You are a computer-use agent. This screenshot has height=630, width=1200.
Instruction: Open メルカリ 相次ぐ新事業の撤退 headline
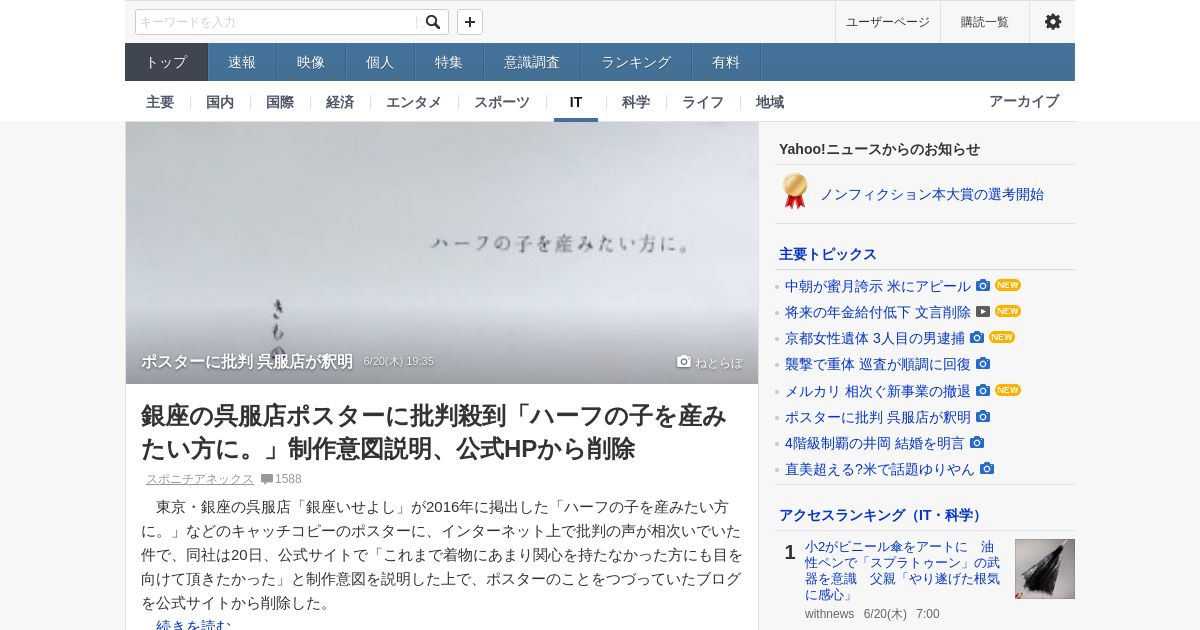pos(878,391)
